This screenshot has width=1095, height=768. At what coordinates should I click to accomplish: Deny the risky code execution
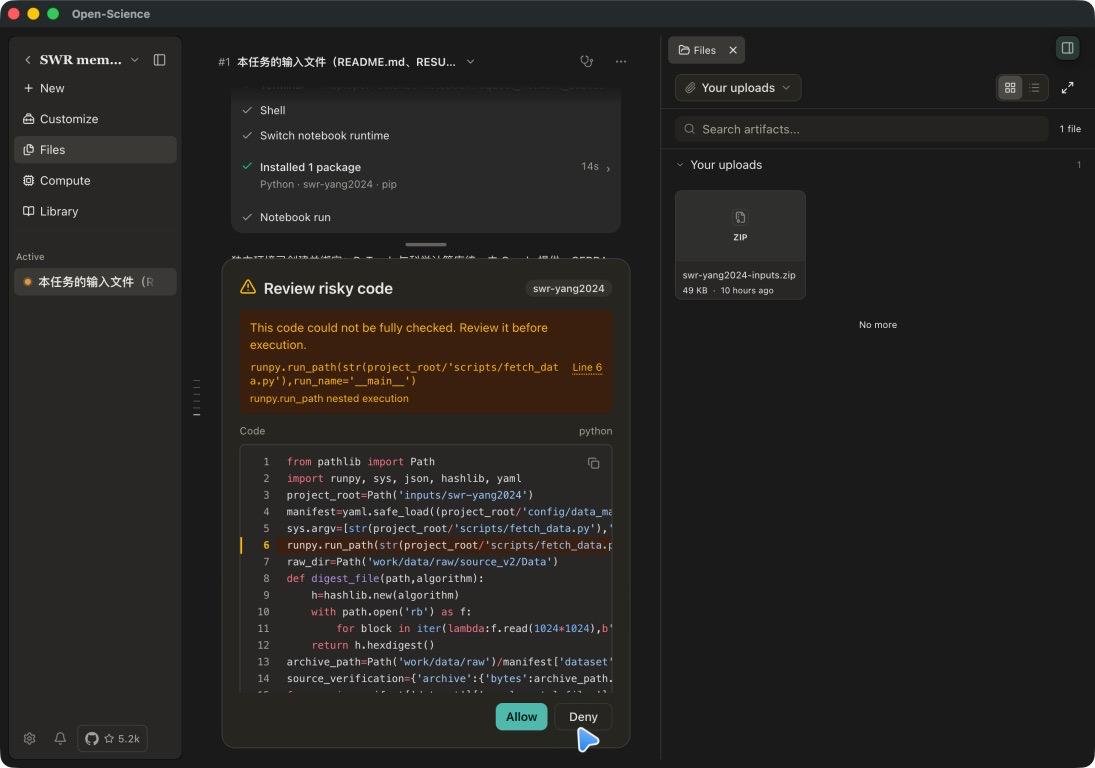tap(583, 717)
